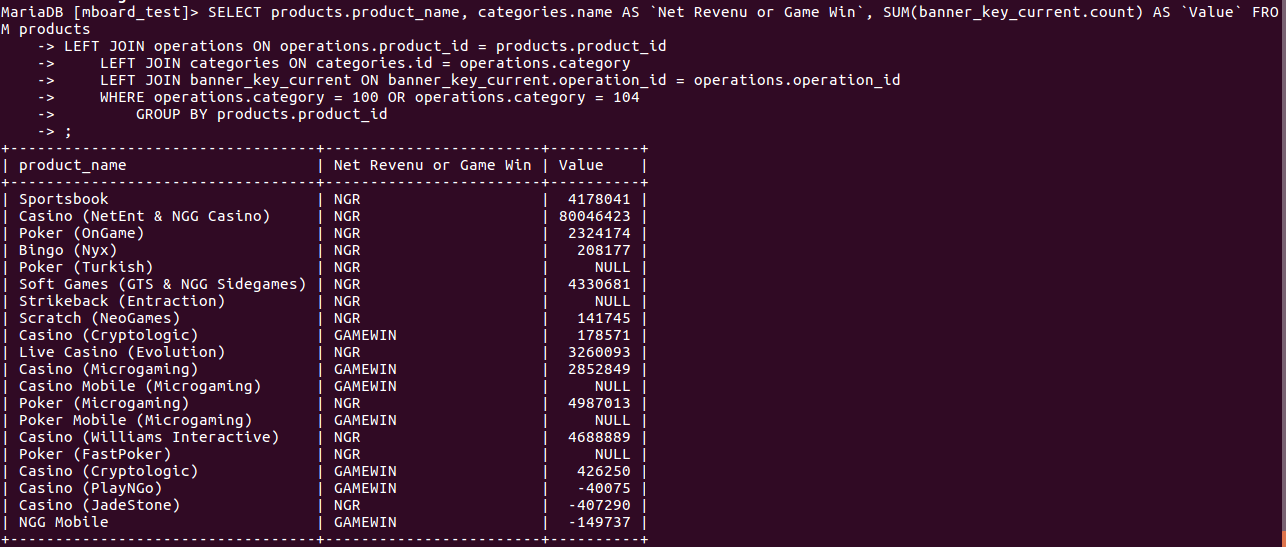Click the GROUP BY products.product_id line

click(261, 115)
